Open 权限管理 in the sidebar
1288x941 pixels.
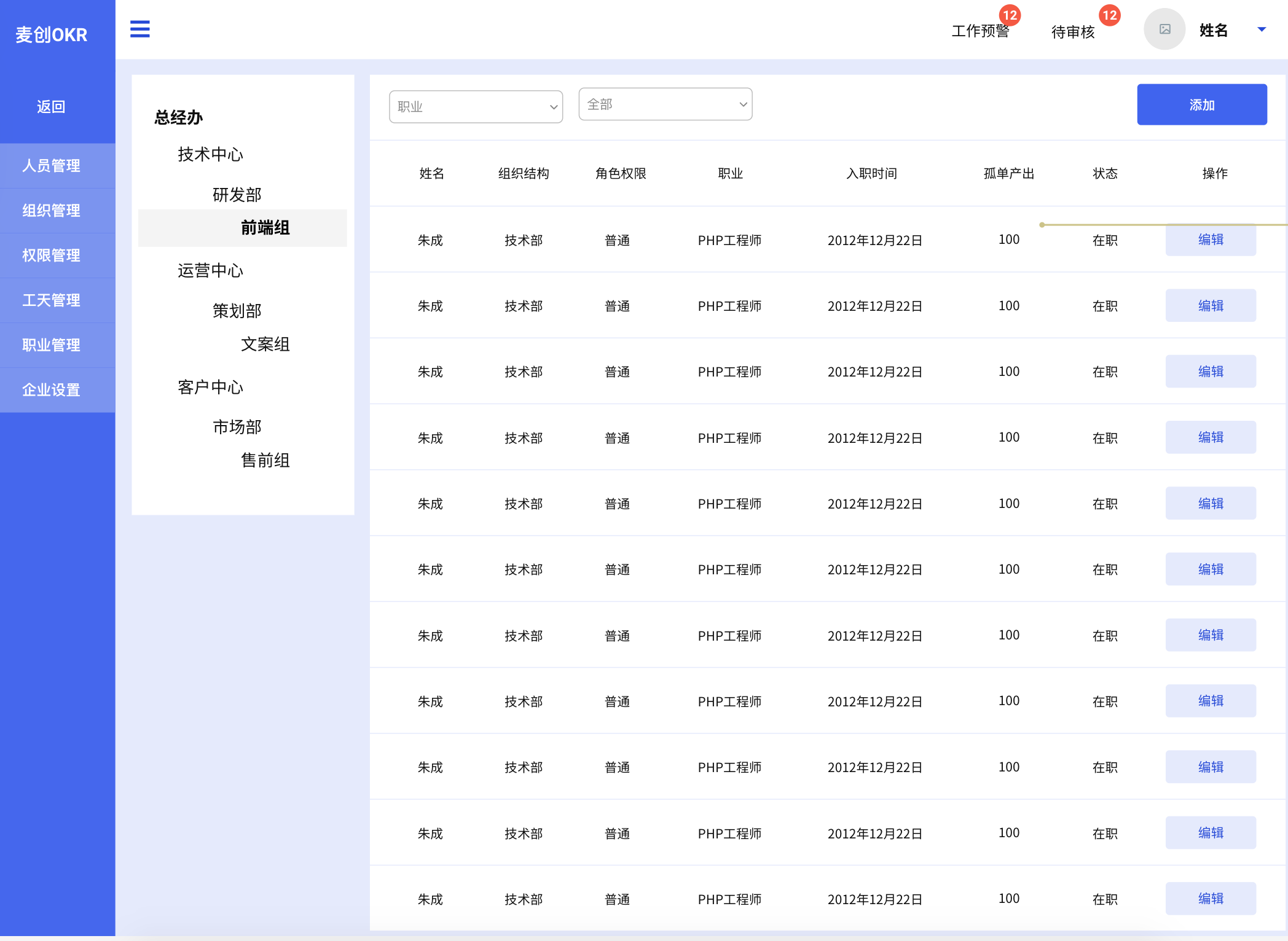(52, 256)
